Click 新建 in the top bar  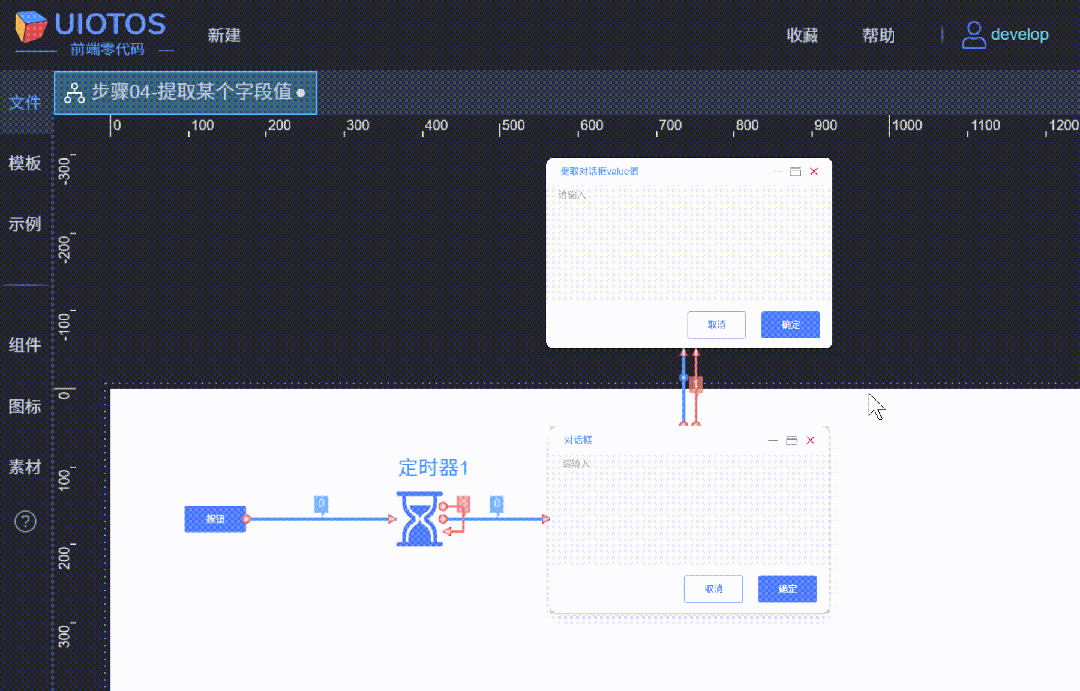(223, 35)
